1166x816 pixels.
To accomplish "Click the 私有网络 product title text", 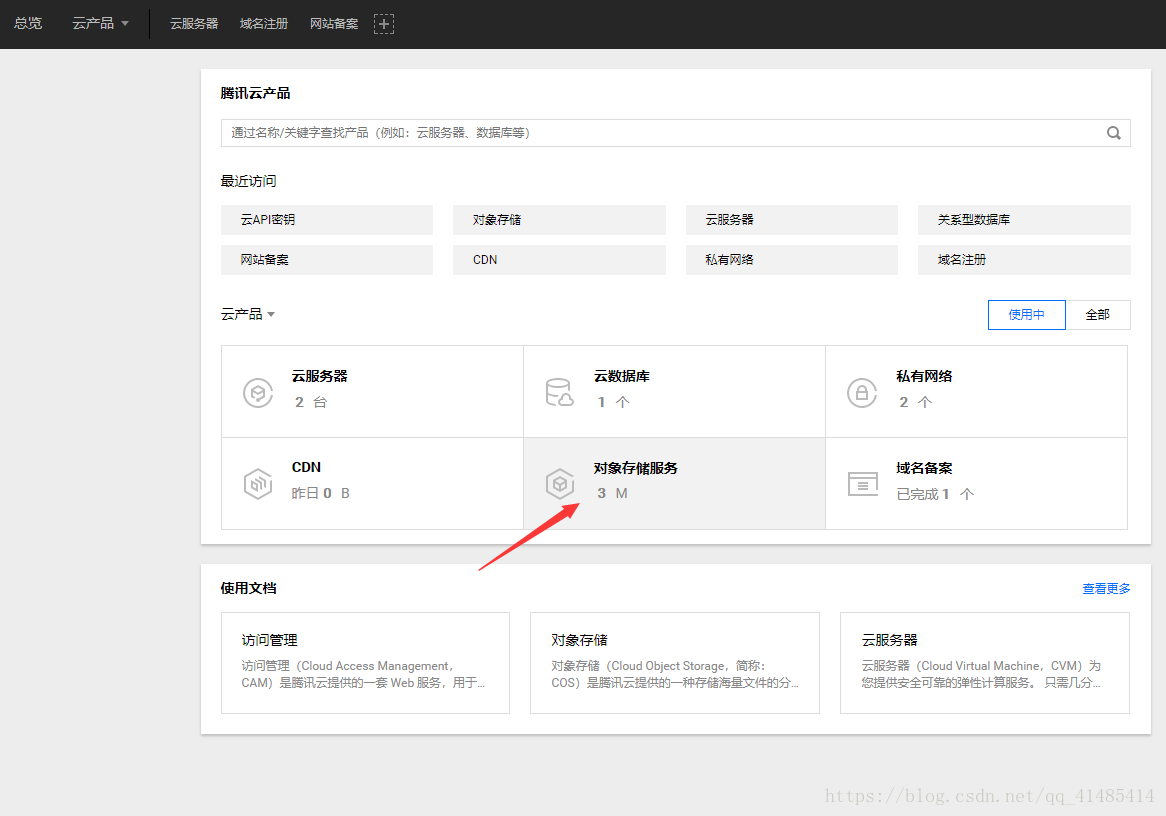I will 924,376.
